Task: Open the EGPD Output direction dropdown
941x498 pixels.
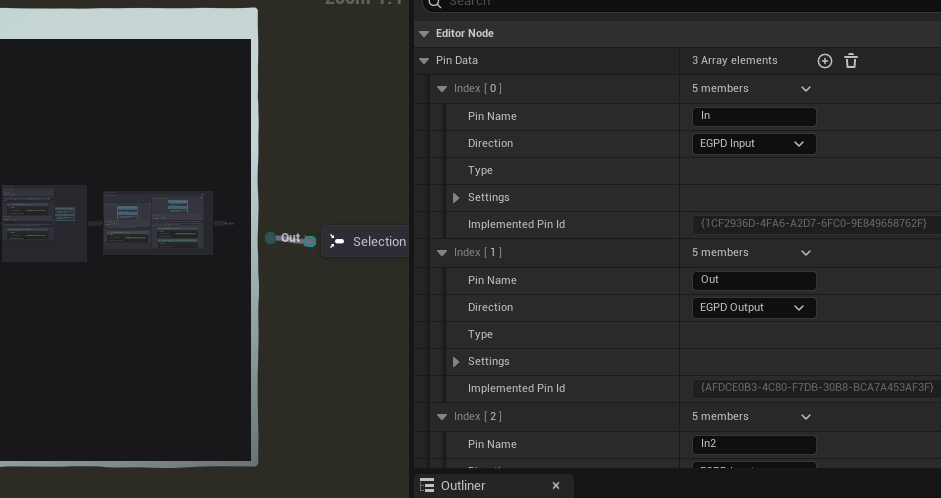Action: 754,308
